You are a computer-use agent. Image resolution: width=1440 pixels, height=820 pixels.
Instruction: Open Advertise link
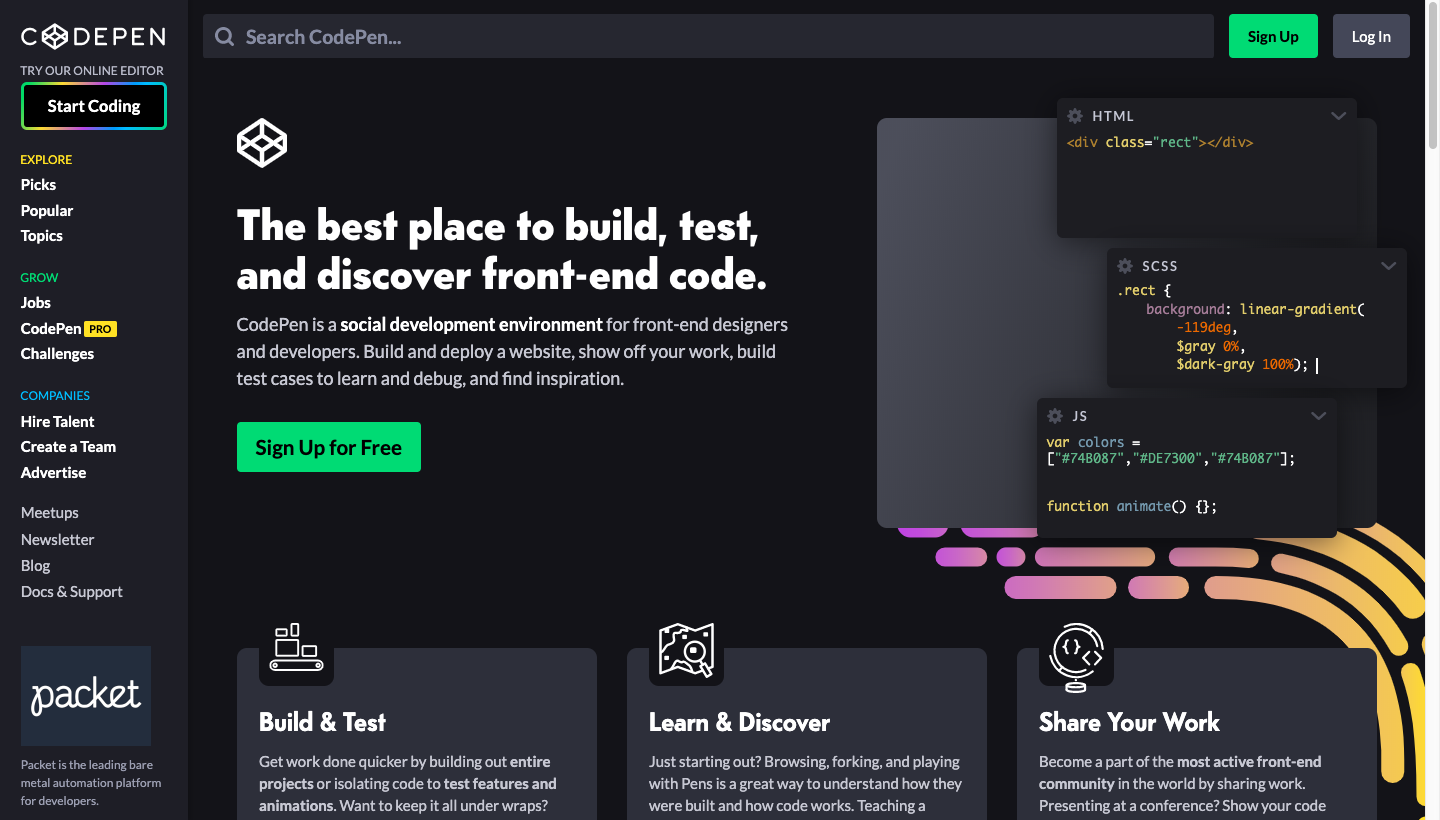(54, 473)
